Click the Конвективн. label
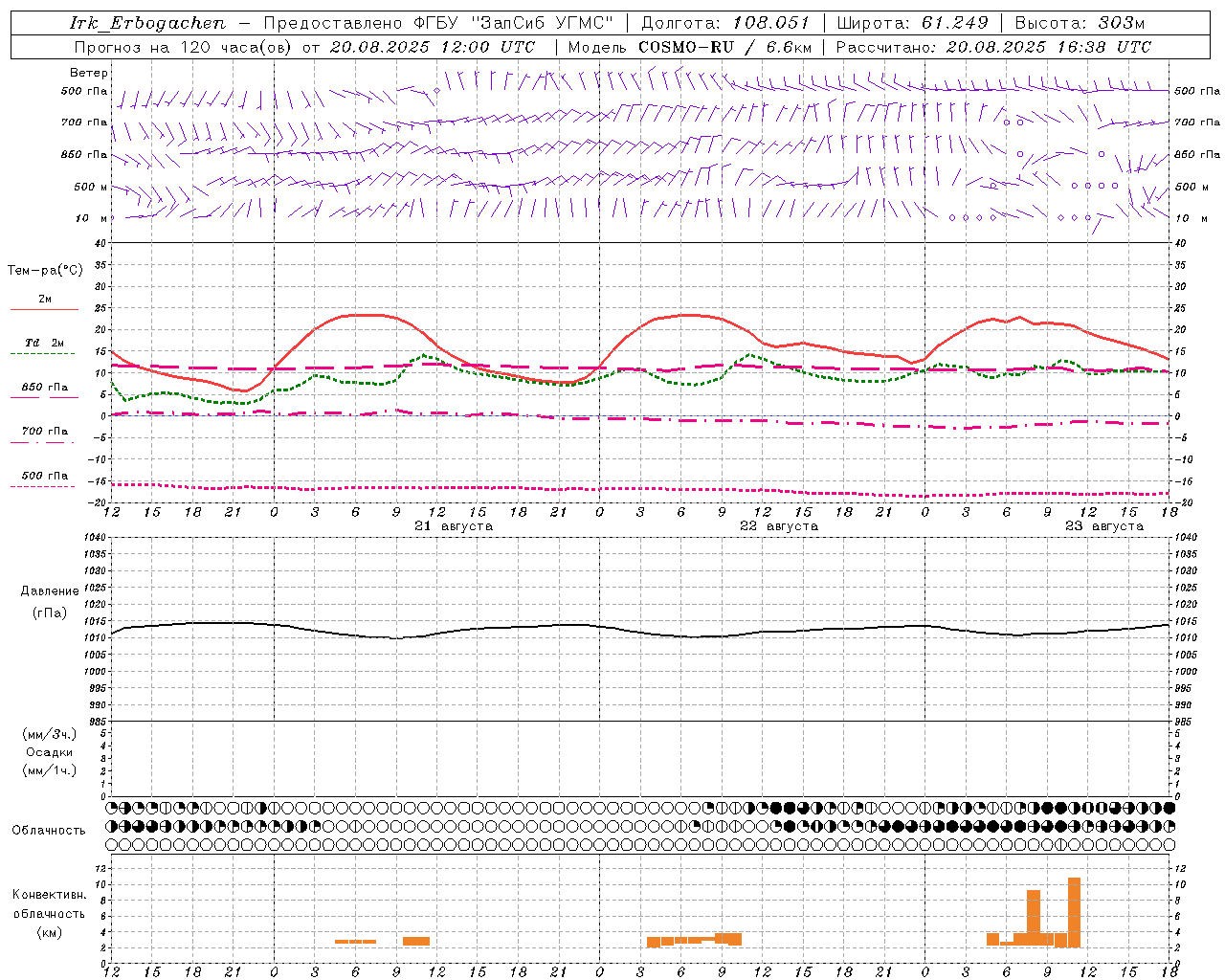This screenshot has width=1225, height=980. (x=50, y=895)
